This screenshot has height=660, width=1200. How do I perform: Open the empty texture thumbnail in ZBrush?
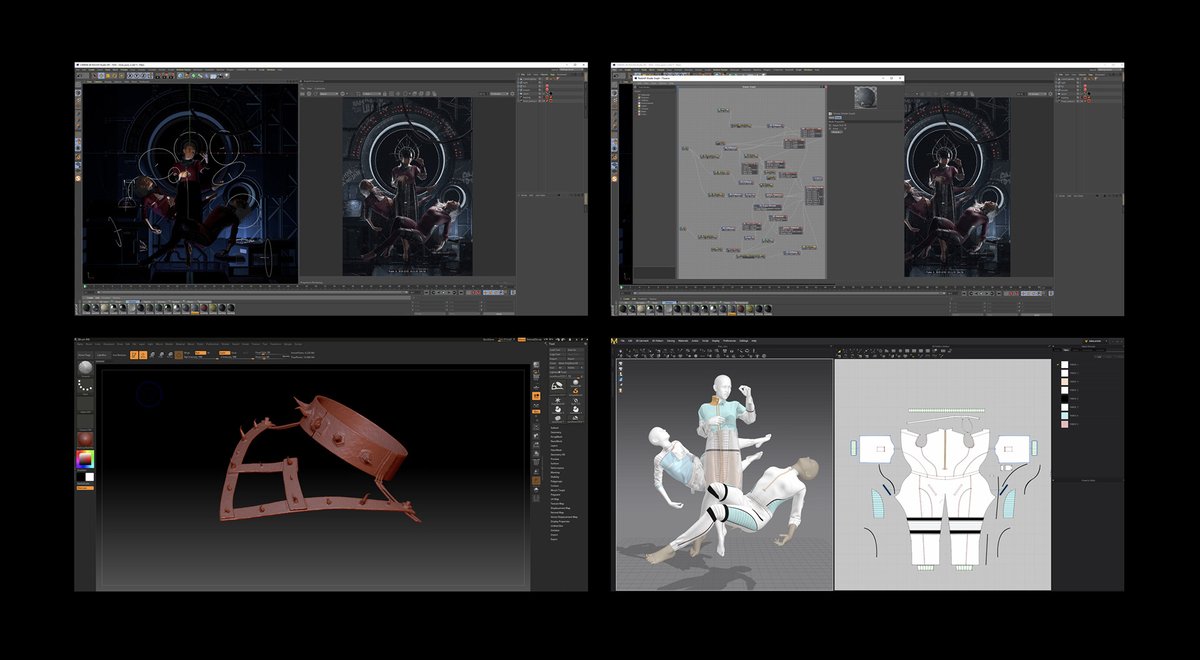85,422
